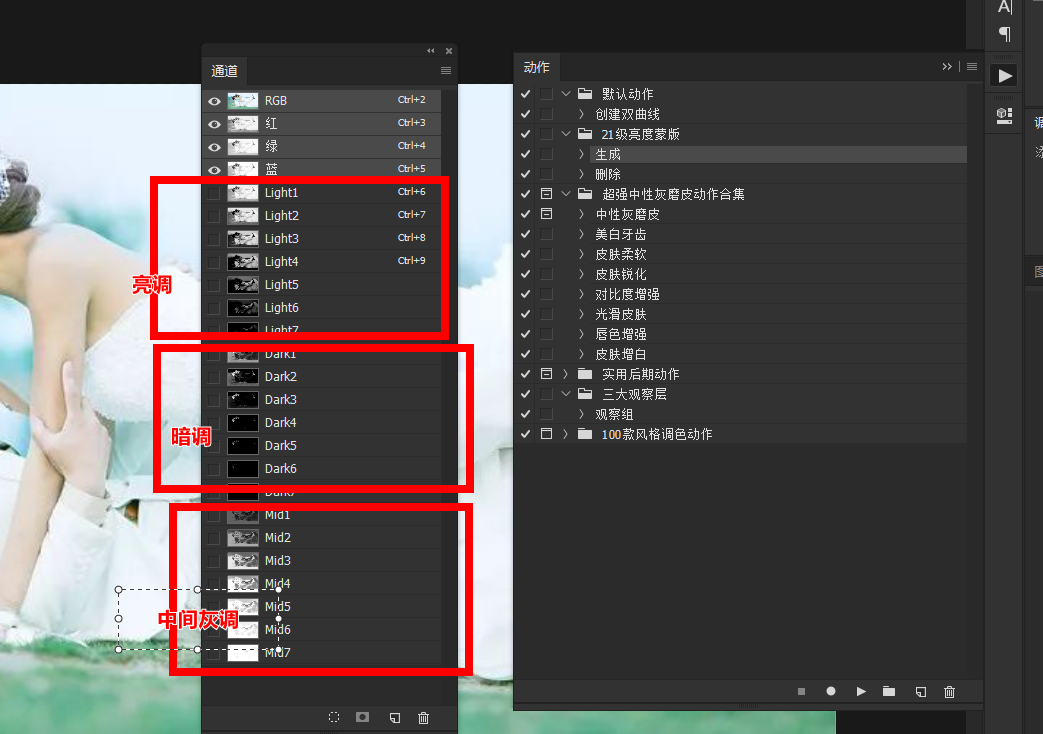Click the begin recording icon in Actions panel
This screenshot has width=1043, height=734.
click(831, 691)
